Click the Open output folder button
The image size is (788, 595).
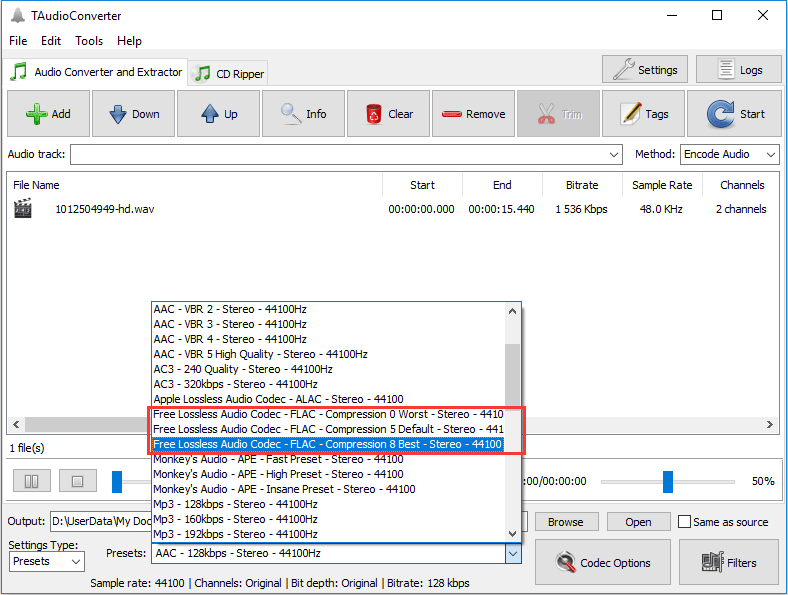pyautogui.click(x=638, y=522)
